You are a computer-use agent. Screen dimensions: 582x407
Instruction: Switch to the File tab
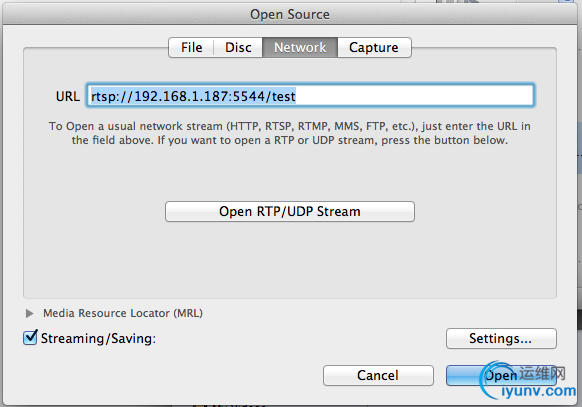coord(192,47)
